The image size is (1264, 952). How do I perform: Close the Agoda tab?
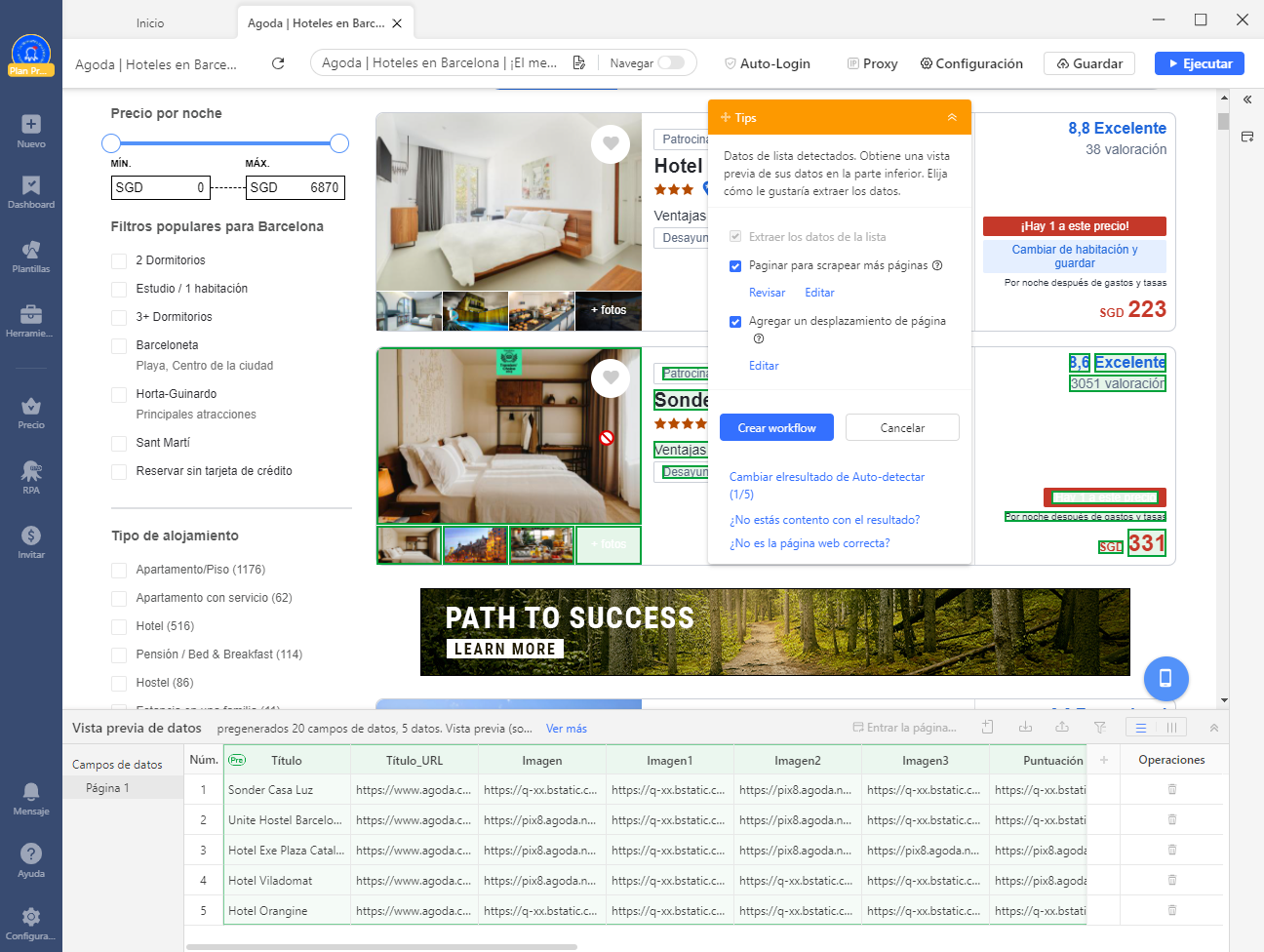pyautogui.click(x=398, y=22)
